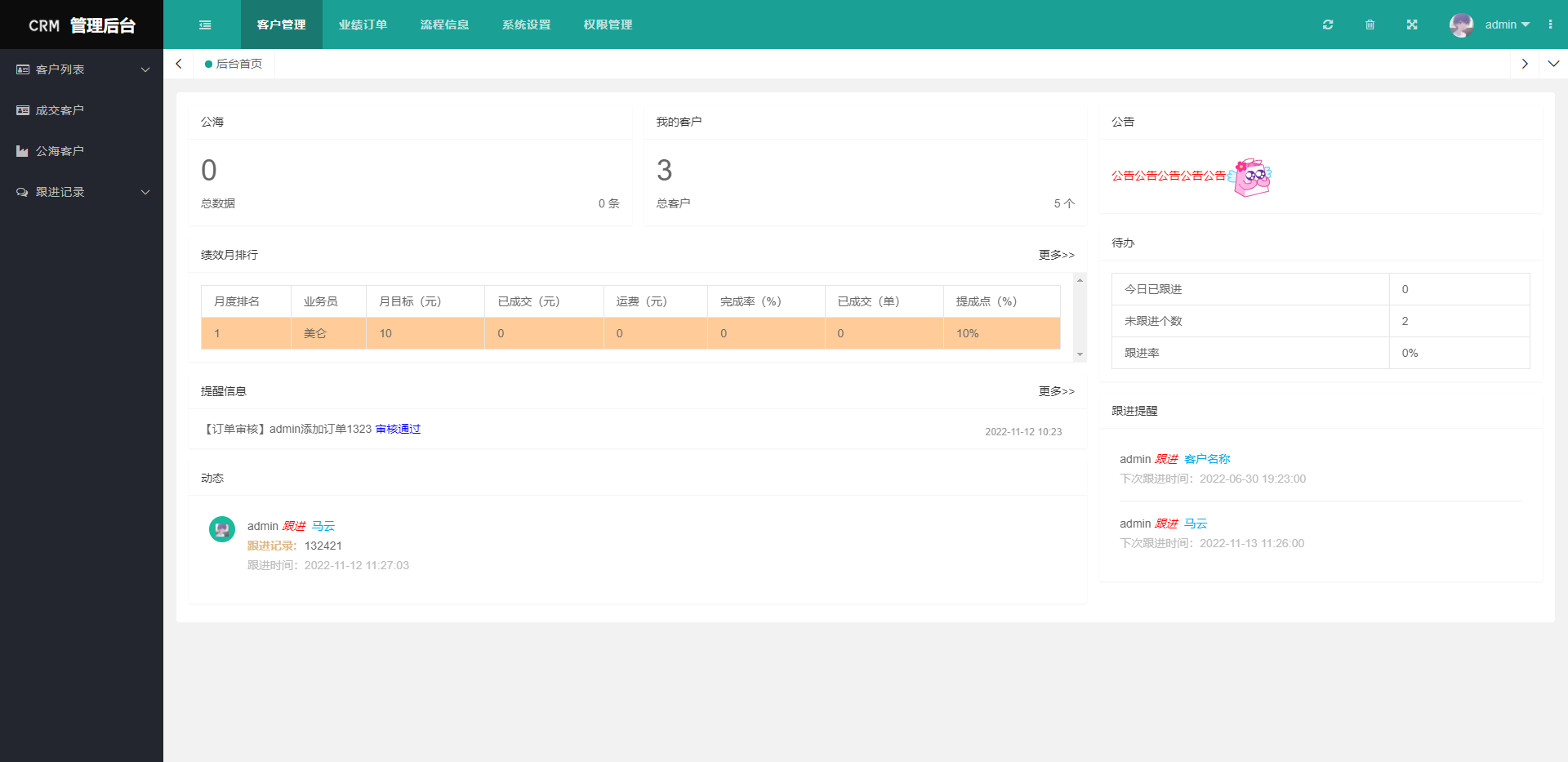1568x762 pixels.
Task: Click the 未跟进个数 row label
Action: (x=1153, y=321)
